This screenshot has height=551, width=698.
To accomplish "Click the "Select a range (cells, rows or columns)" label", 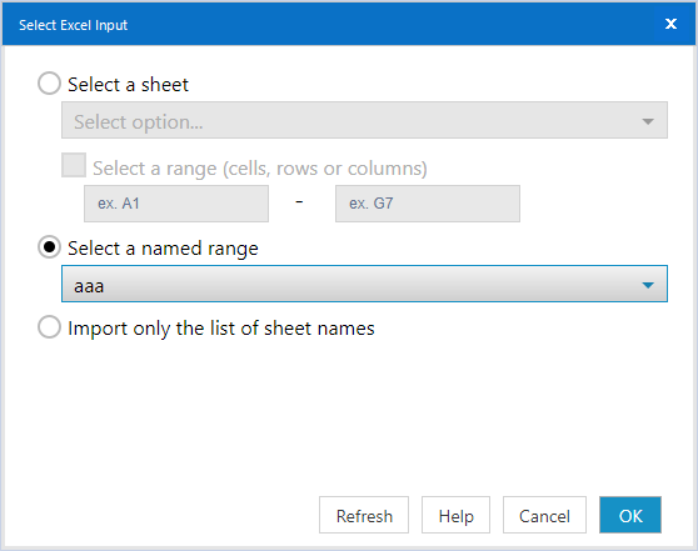I will click(x=260, y=168).
